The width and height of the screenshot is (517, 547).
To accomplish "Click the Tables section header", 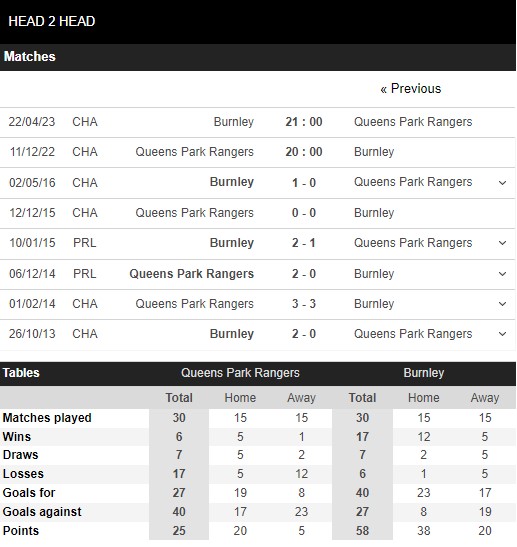I will (x=21, y=373).
